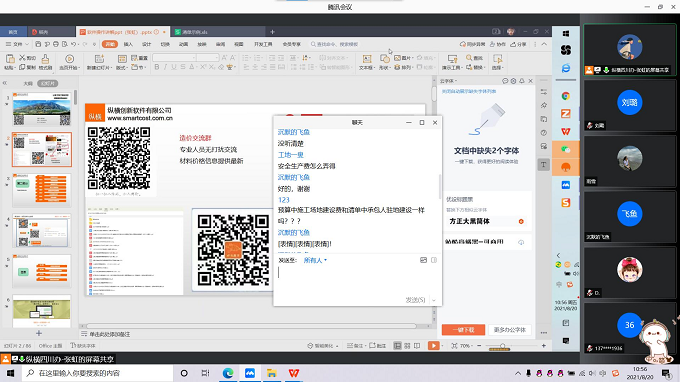Switch to Slide Sorter view icon
Viewport: 680px width, 382px height.
point(407,346)
